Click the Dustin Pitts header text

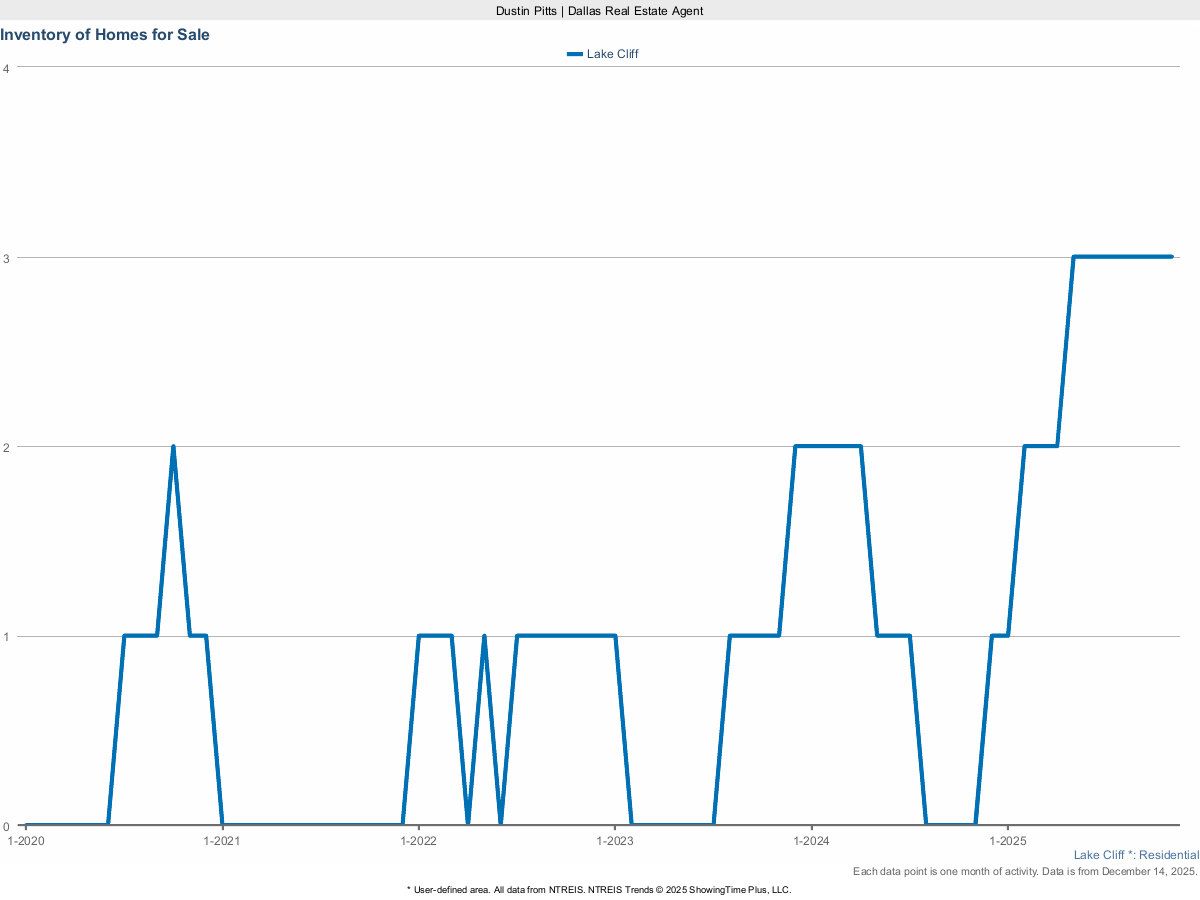pos(600,10)
